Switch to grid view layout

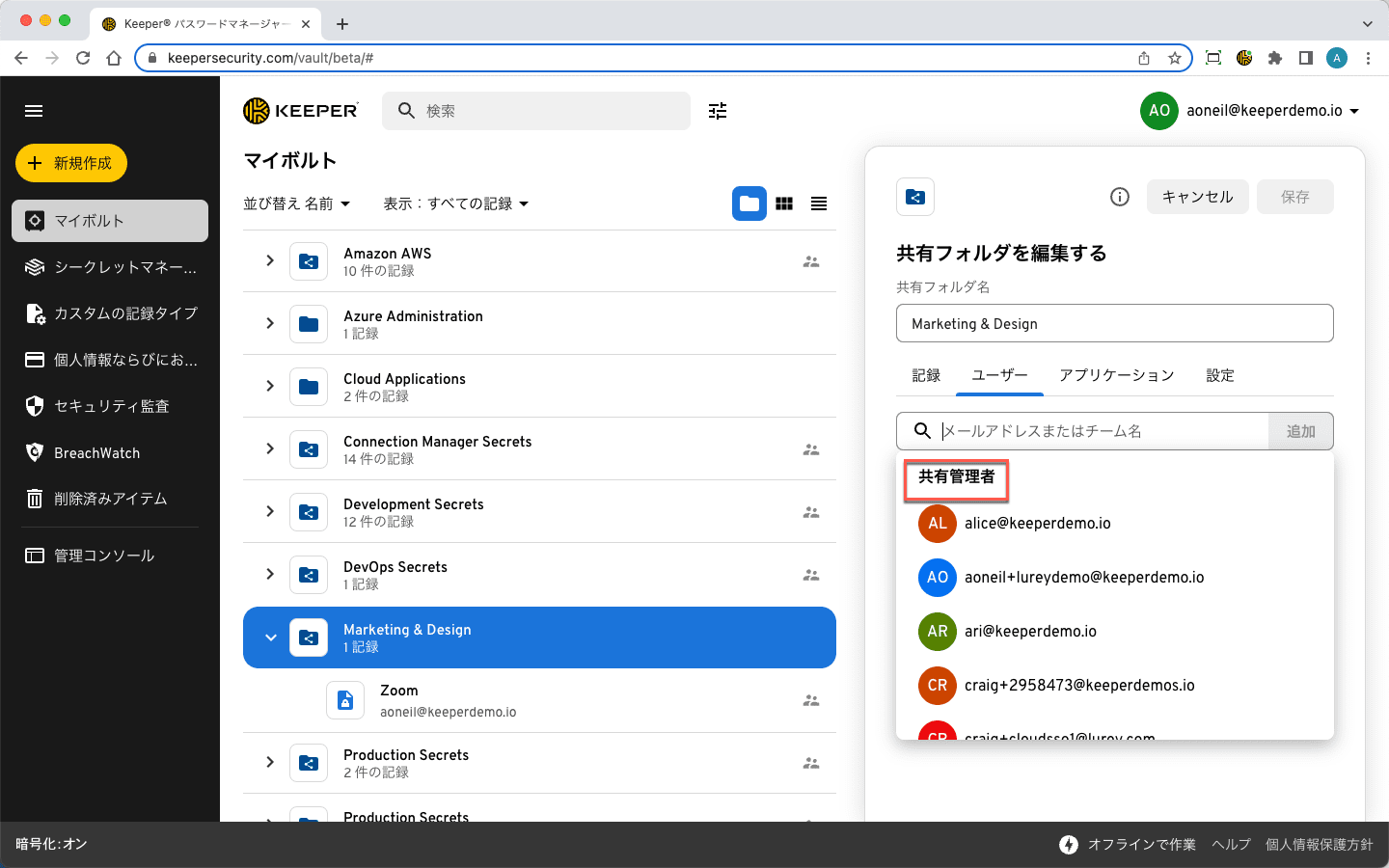[x=784, y=203]
